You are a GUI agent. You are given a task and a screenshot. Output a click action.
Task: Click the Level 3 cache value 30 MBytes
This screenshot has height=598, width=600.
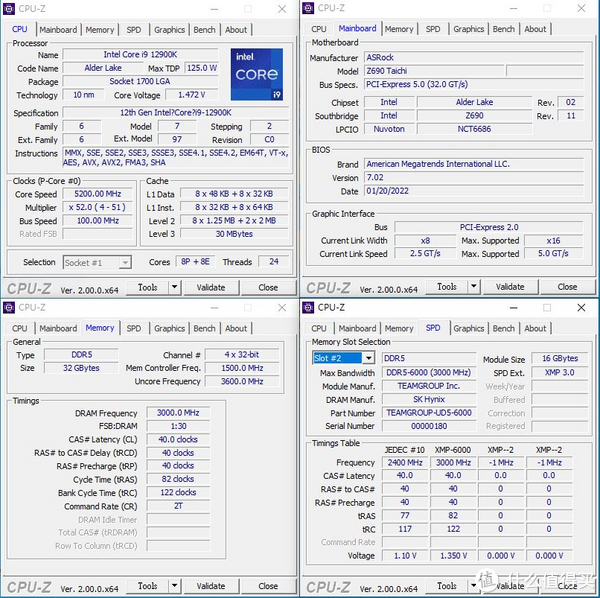[234, 234]
